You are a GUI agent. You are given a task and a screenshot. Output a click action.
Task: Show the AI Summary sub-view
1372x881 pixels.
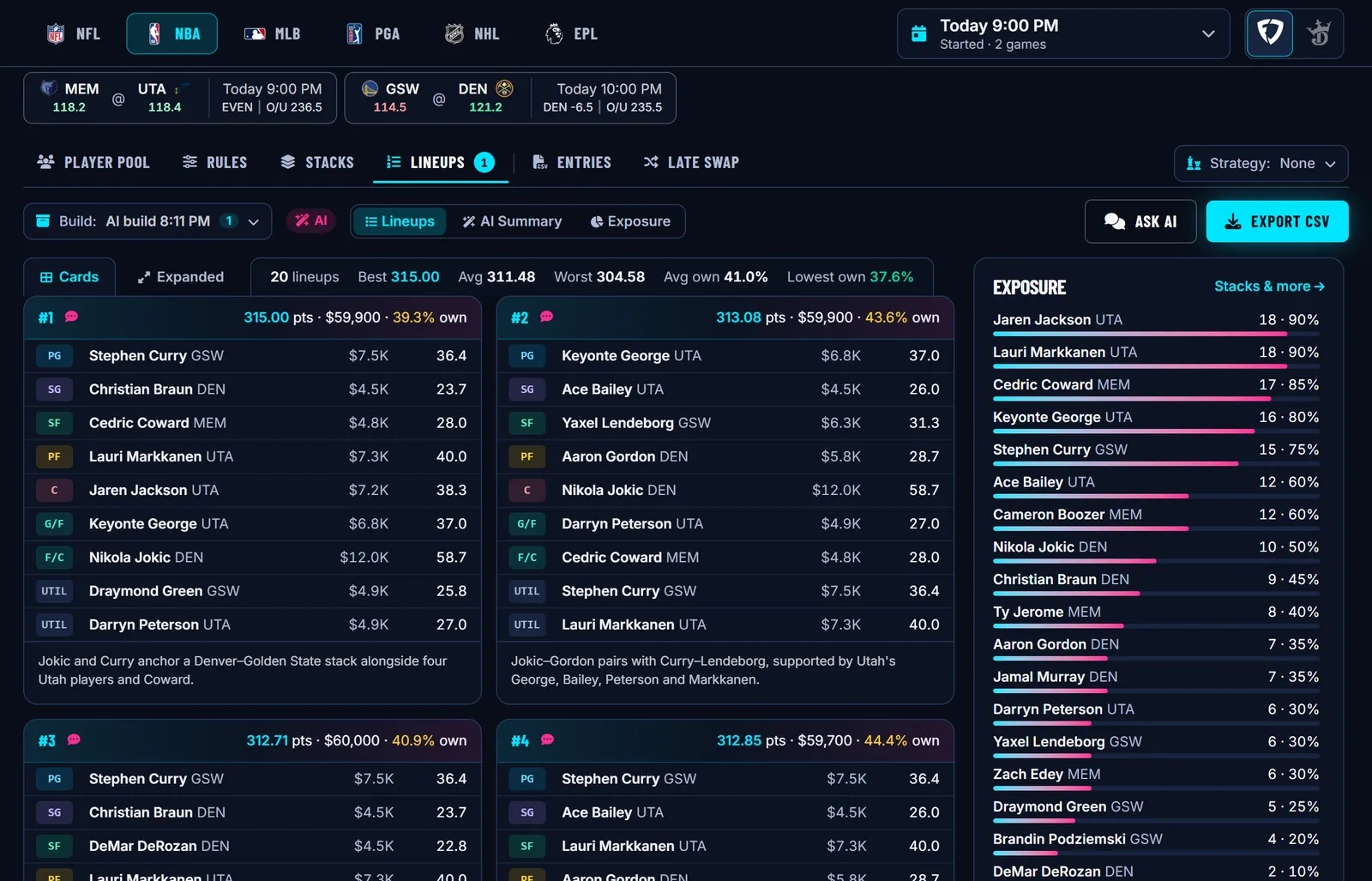tap(512, 221)
